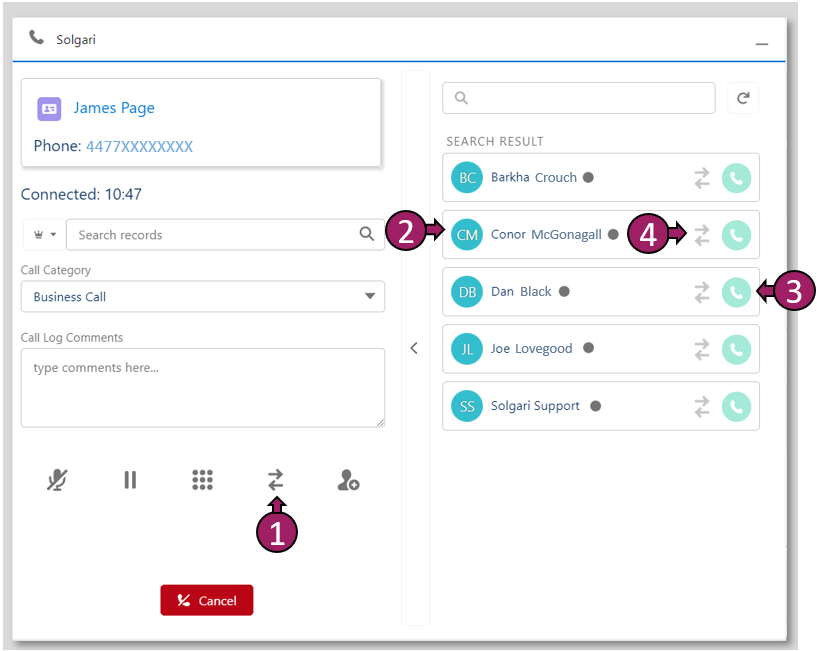Call Barkha Crouch with green phone icon

tap(736, 178)
